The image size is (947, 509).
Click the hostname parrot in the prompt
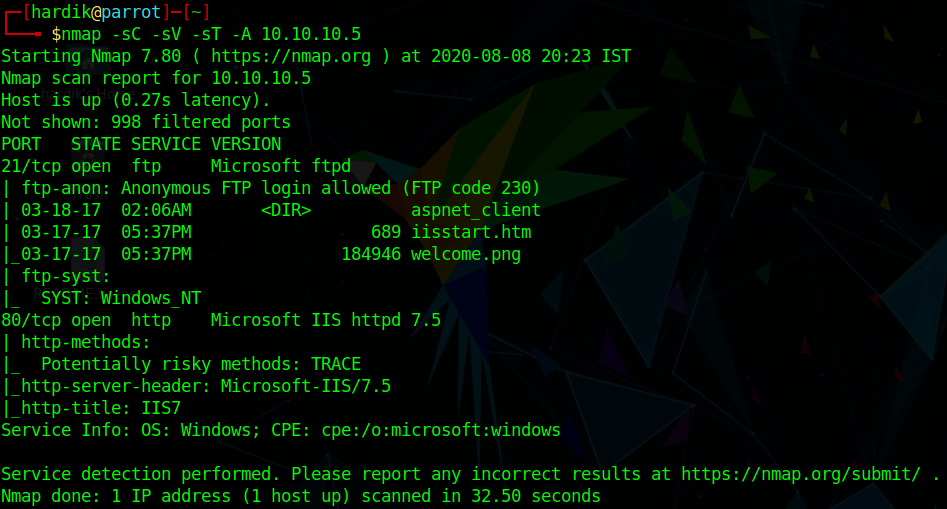[x=131, y=12]
